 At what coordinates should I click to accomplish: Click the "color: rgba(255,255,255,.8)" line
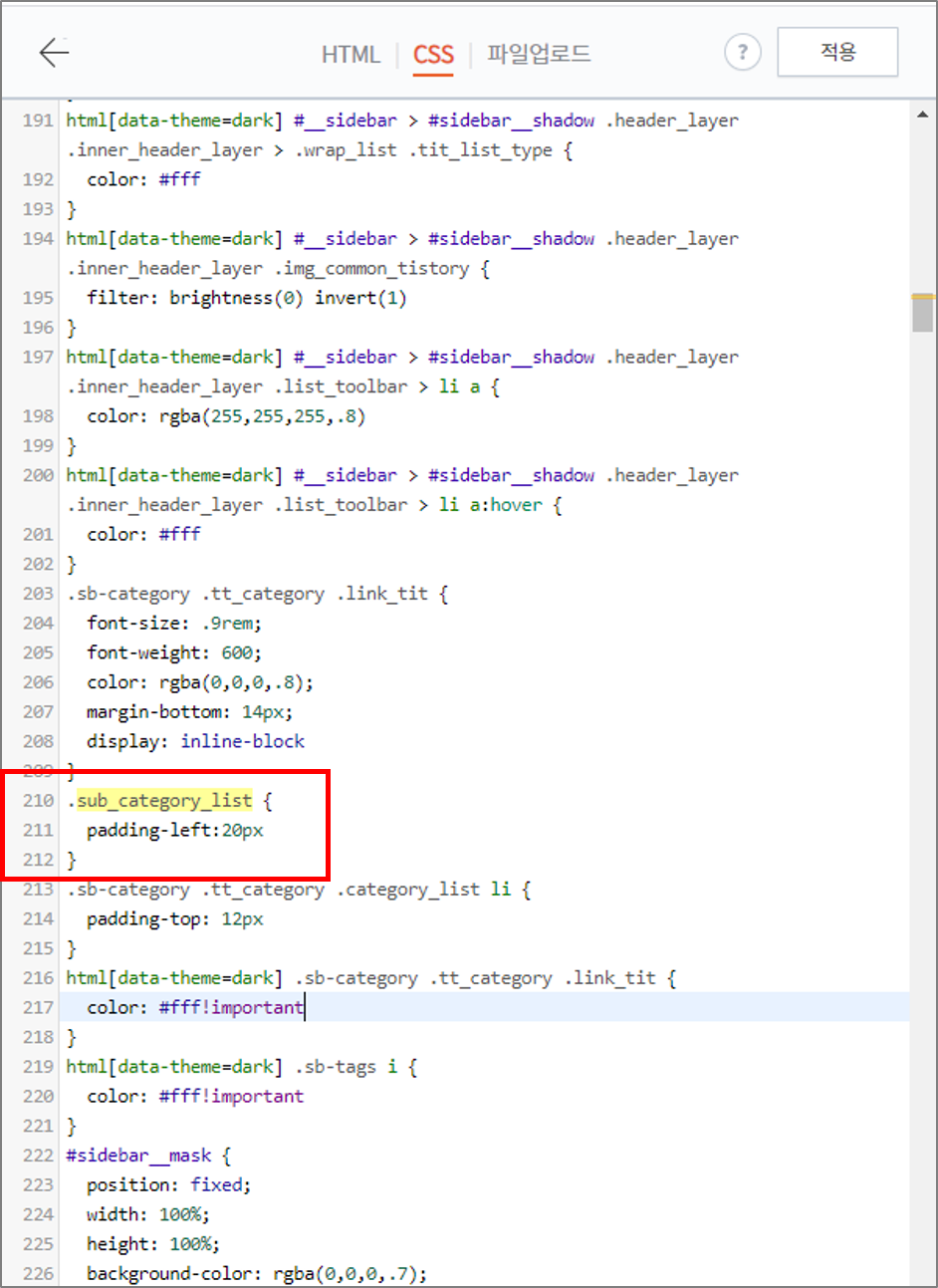[x=226, y=416]
